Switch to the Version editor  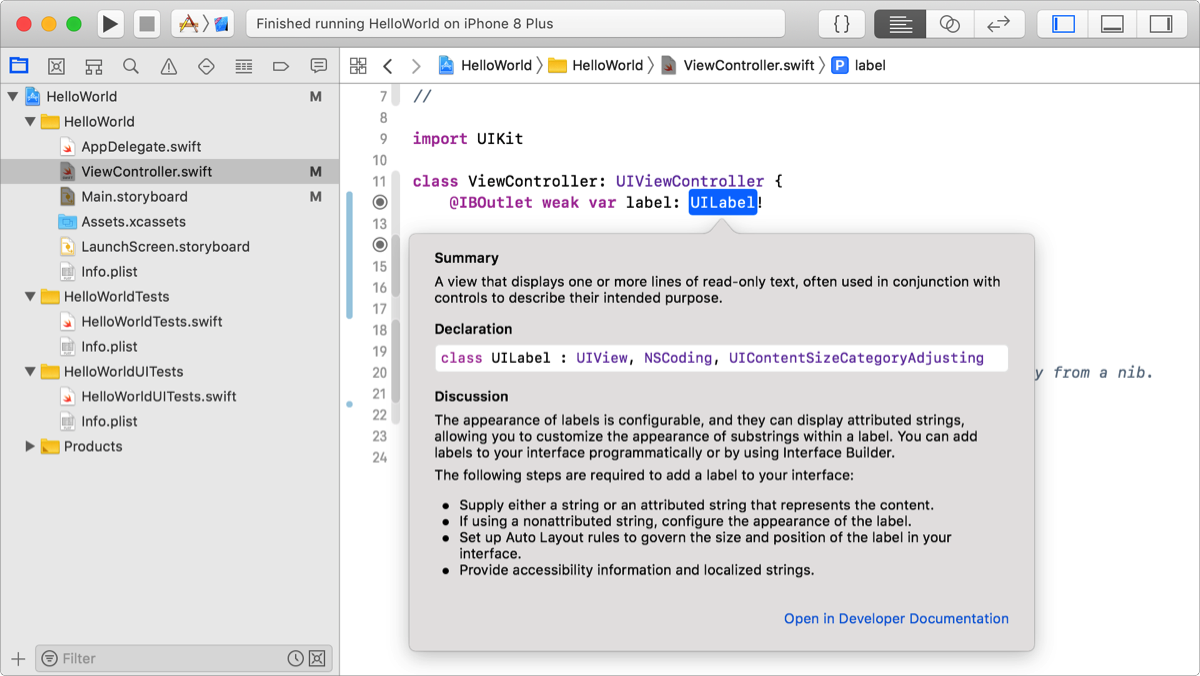pyautogui.click(x=998, y=24)
